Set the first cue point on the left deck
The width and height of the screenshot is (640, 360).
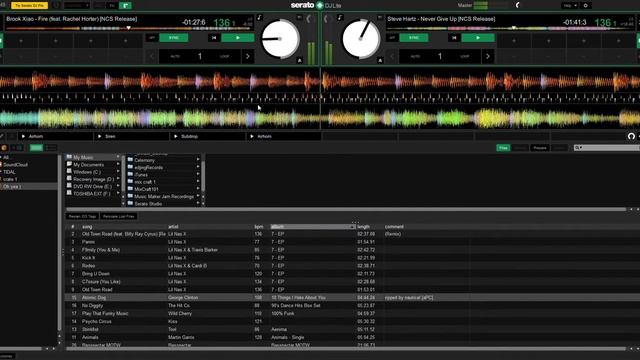pos(21,41)
